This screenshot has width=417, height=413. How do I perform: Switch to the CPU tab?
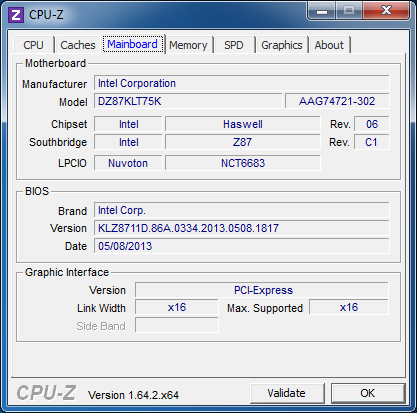[x=33, y=45]
